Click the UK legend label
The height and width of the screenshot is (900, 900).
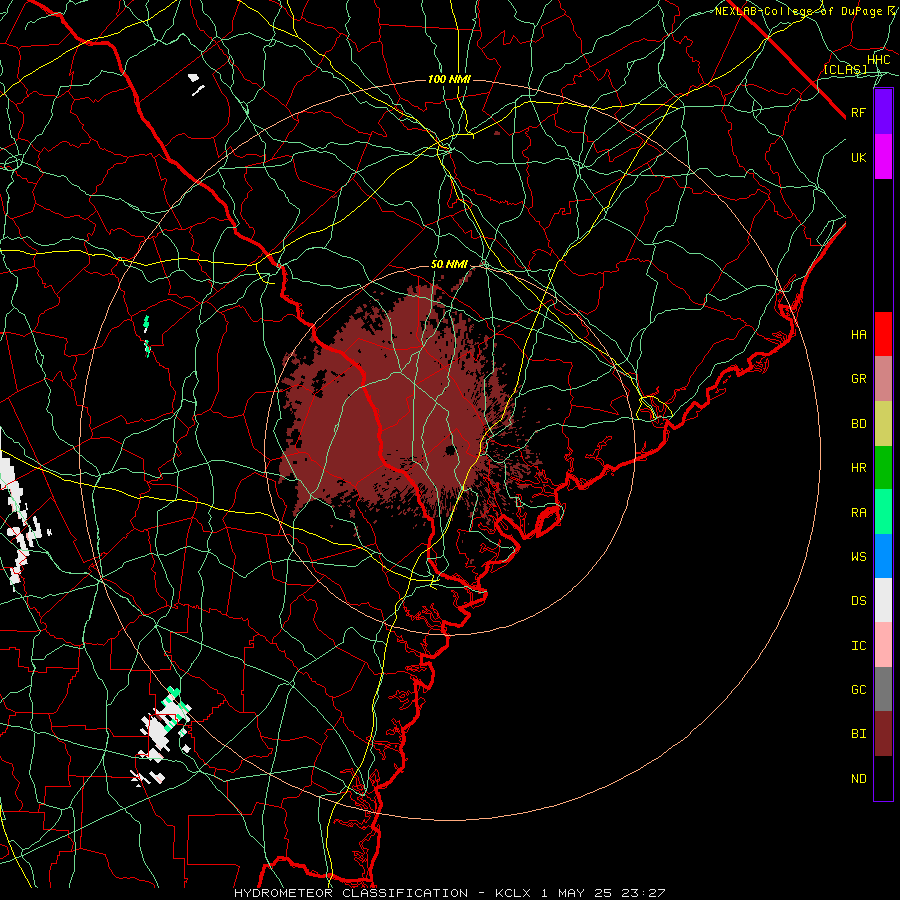pos(858,157)
